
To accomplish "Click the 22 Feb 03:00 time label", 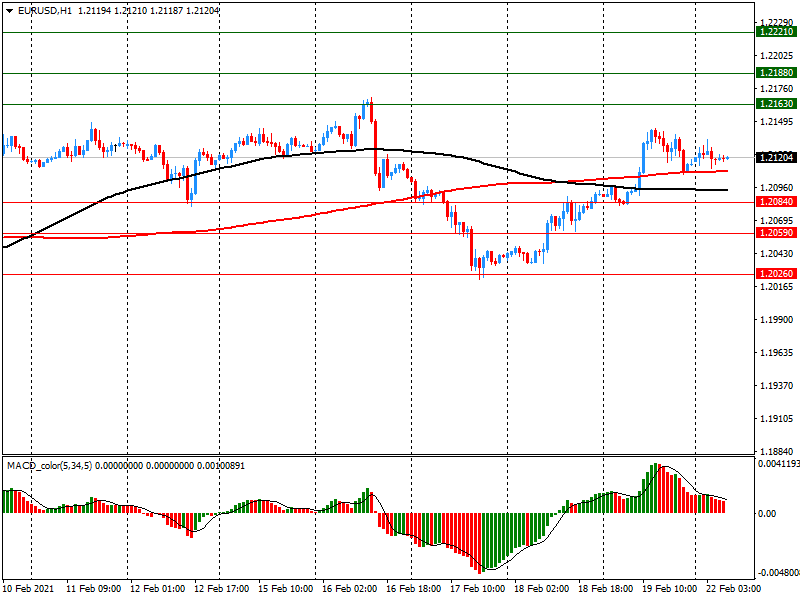I will (735, 589).
